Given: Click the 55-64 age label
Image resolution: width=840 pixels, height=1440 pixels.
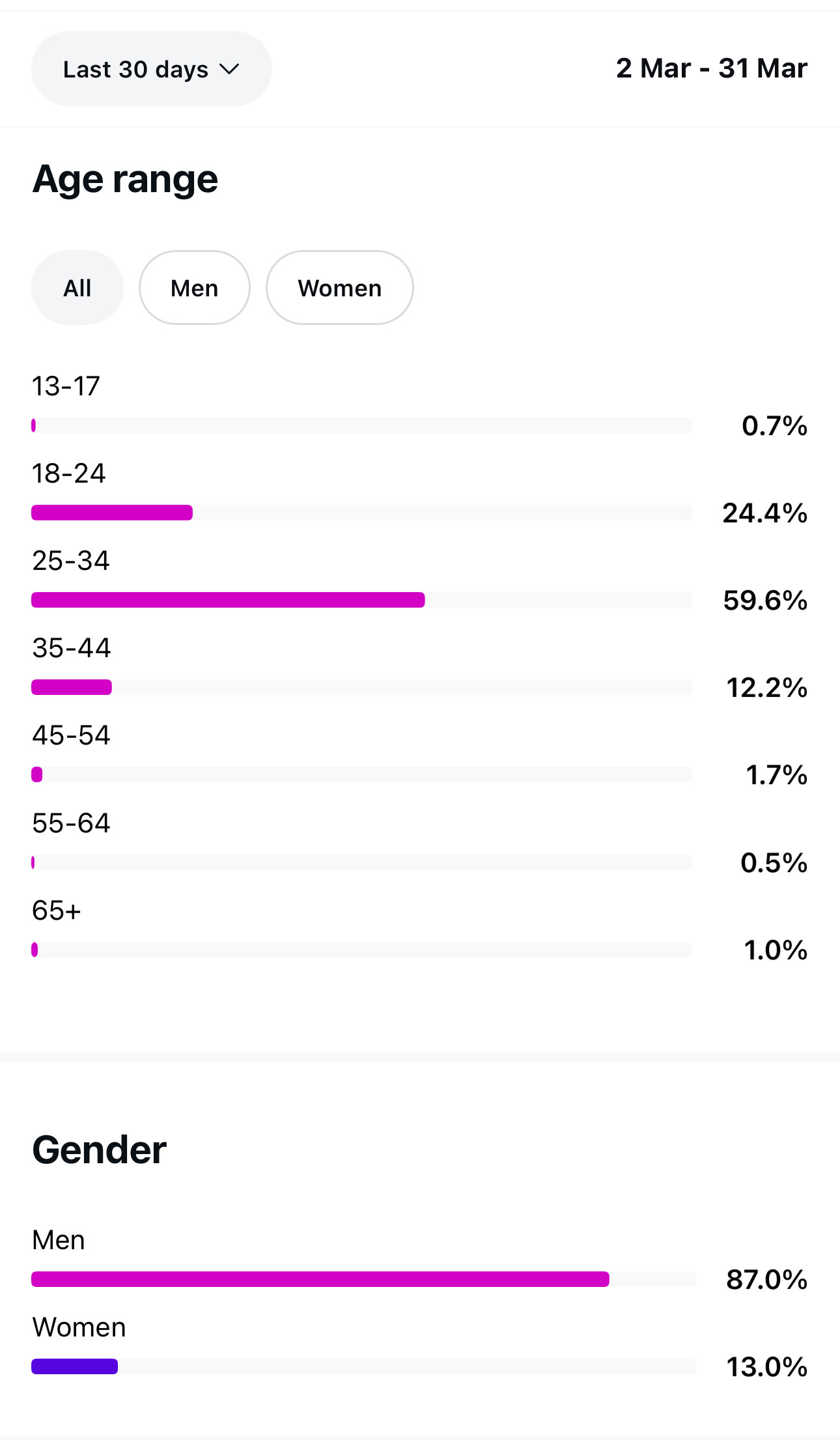Looking at the screenshot, I should [71, 823].
